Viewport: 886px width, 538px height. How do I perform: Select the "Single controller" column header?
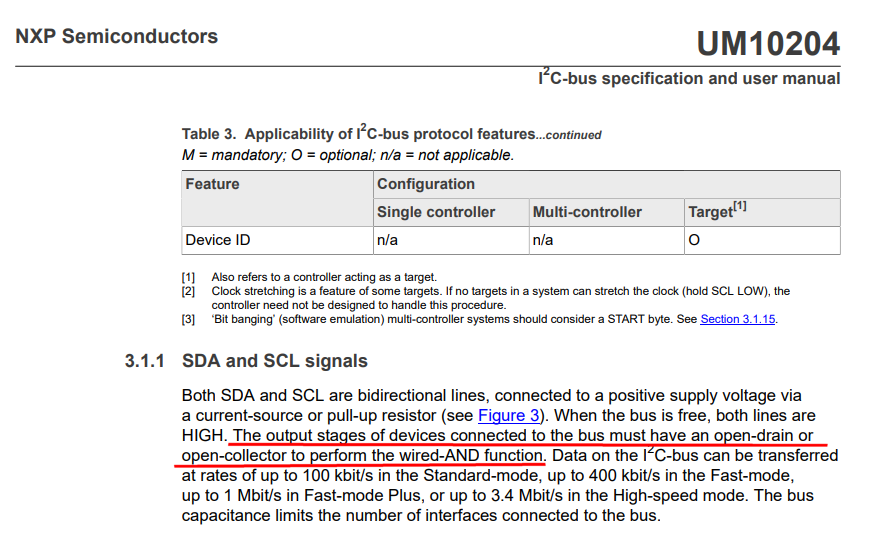pos(436,212)
